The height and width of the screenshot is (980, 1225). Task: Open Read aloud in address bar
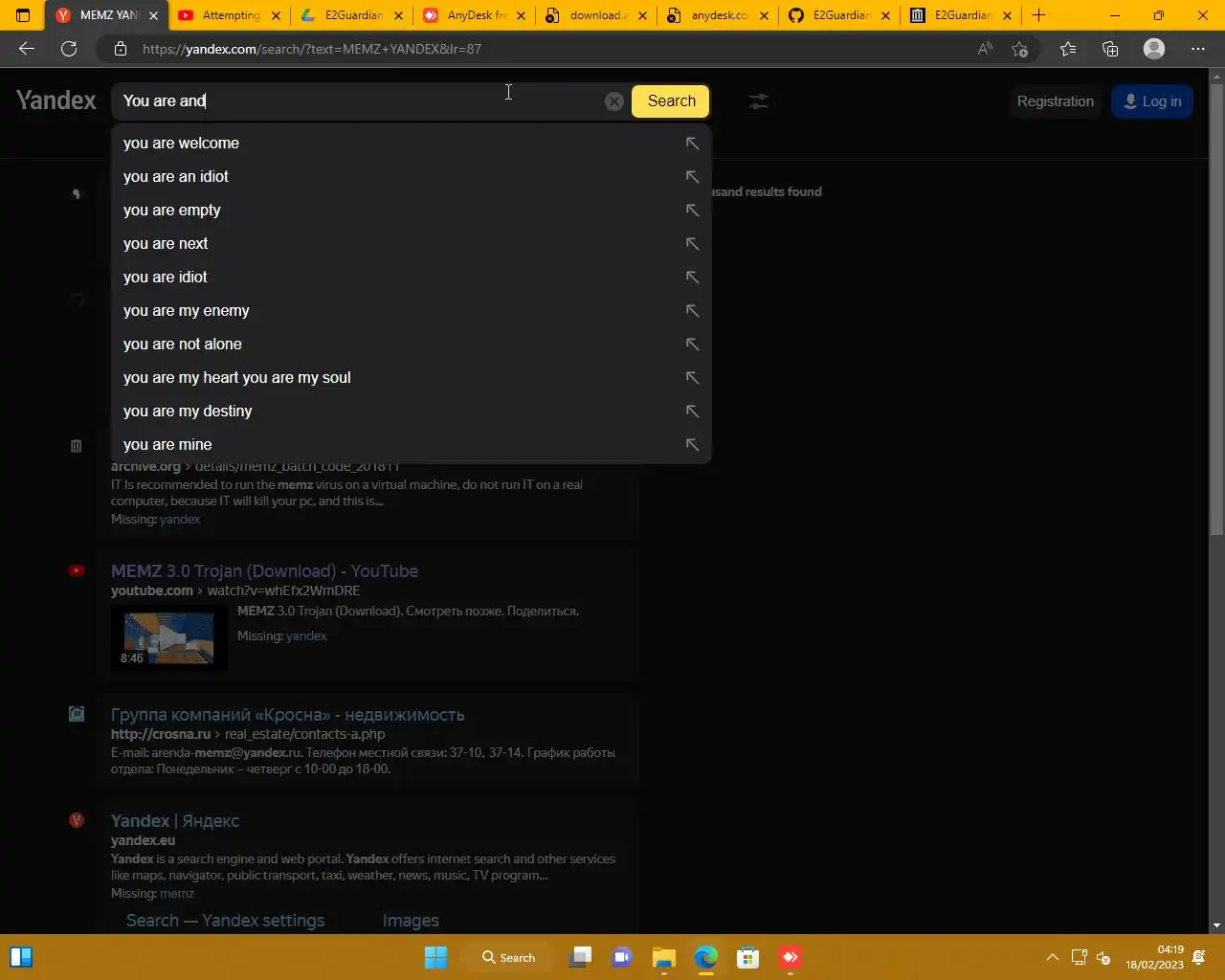point(985,49)
